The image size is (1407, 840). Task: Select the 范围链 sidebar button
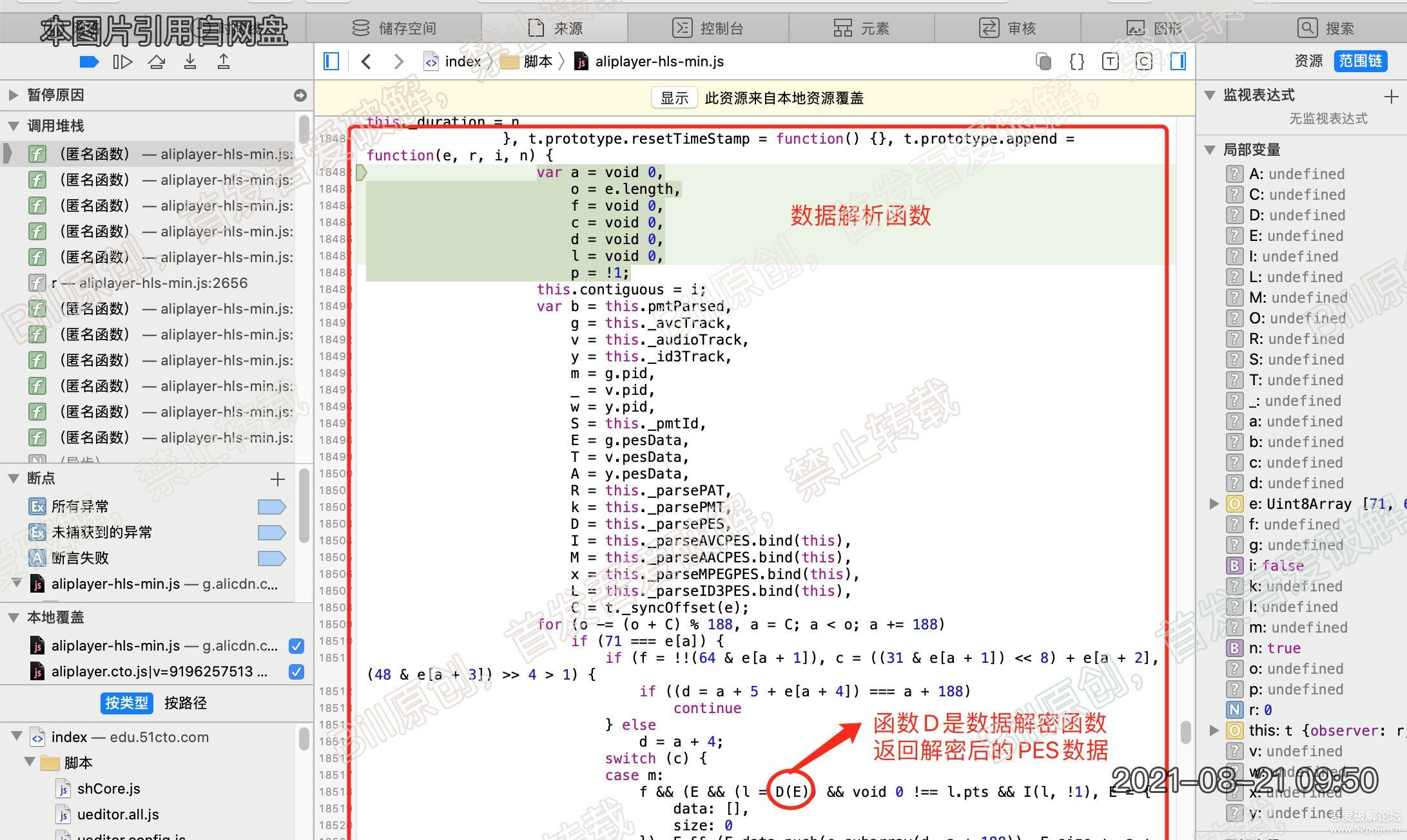tap(1361, 61)
